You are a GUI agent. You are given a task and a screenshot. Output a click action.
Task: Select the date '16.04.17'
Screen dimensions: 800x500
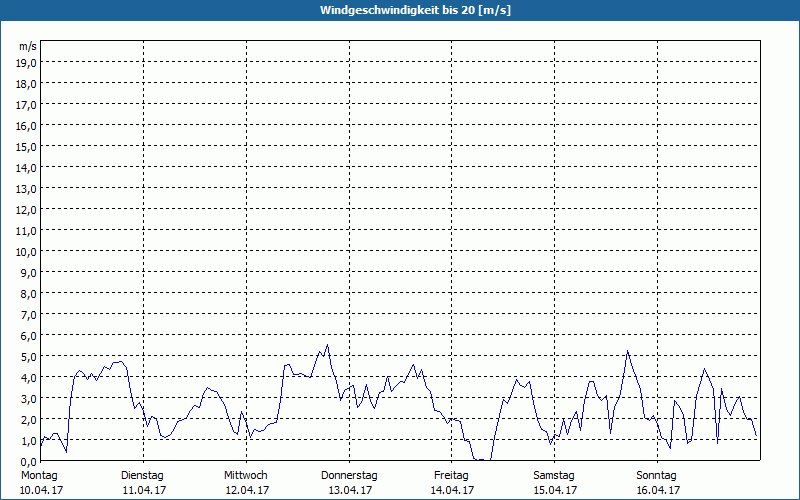click(x=658, y=490)
